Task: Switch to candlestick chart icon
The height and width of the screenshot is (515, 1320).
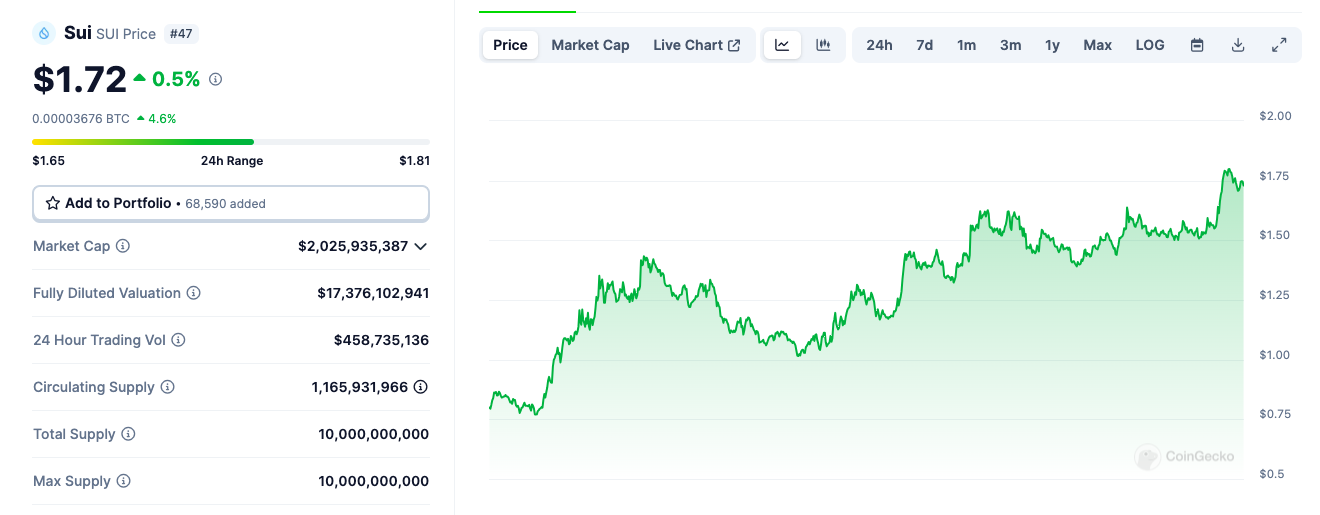Action: [x=823, y=45]
